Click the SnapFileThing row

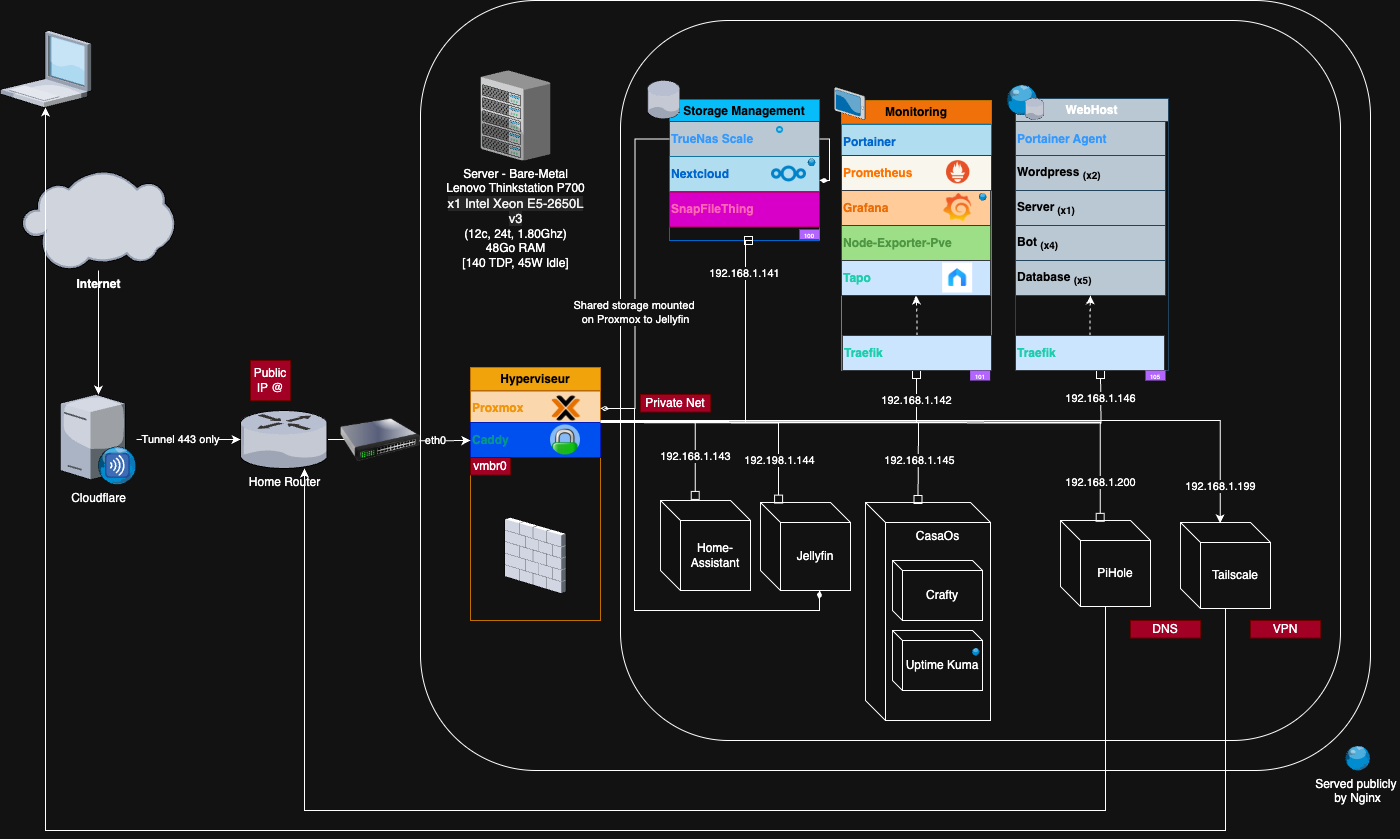744,209
